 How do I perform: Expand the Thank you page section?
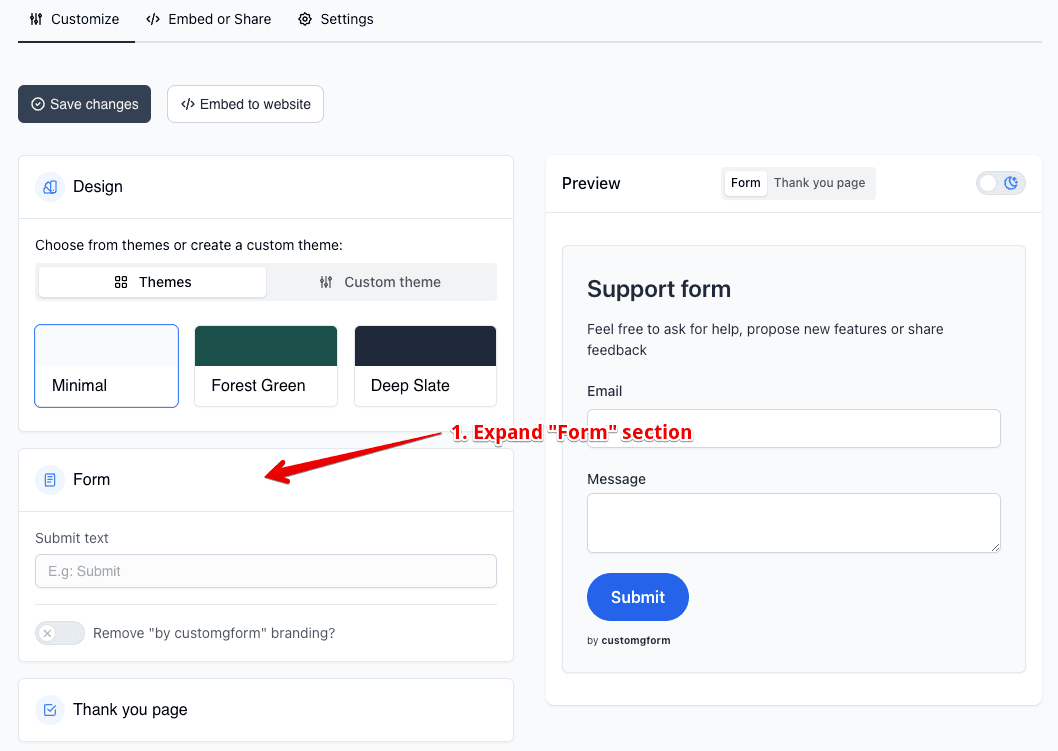[x=266, y=710]
